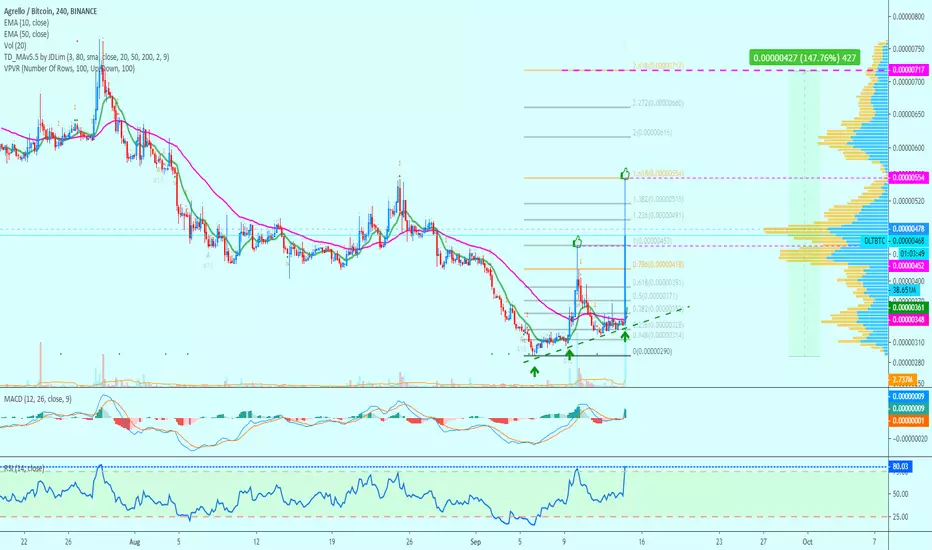932x550 pixels.
Task: Click the 22 date label on time axis
Action: pyautogui.click(x=24, y=542)
